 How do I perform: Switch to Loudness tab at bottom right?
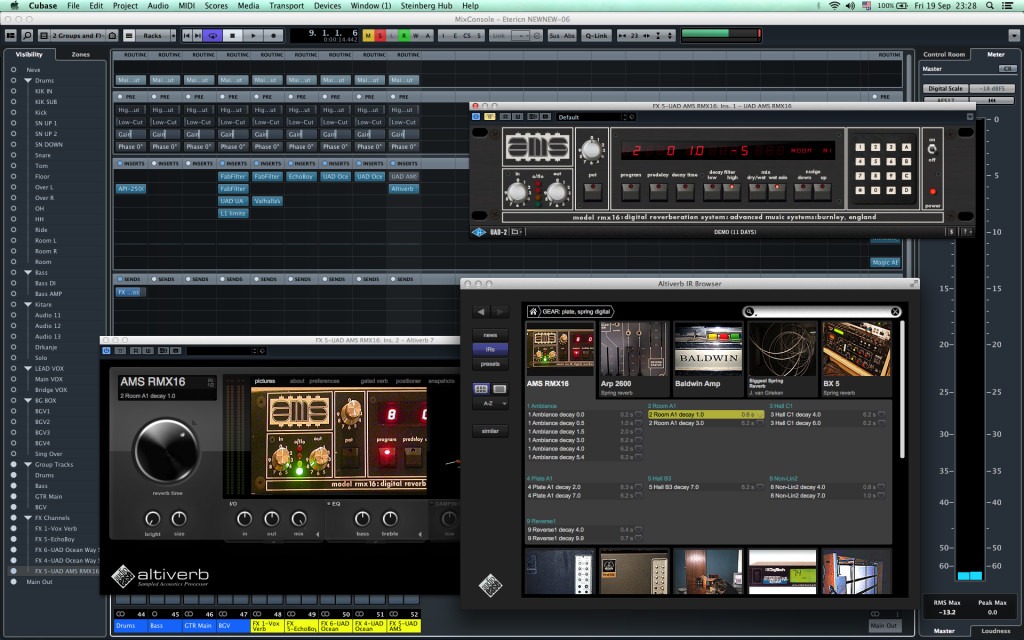[995, 631]
